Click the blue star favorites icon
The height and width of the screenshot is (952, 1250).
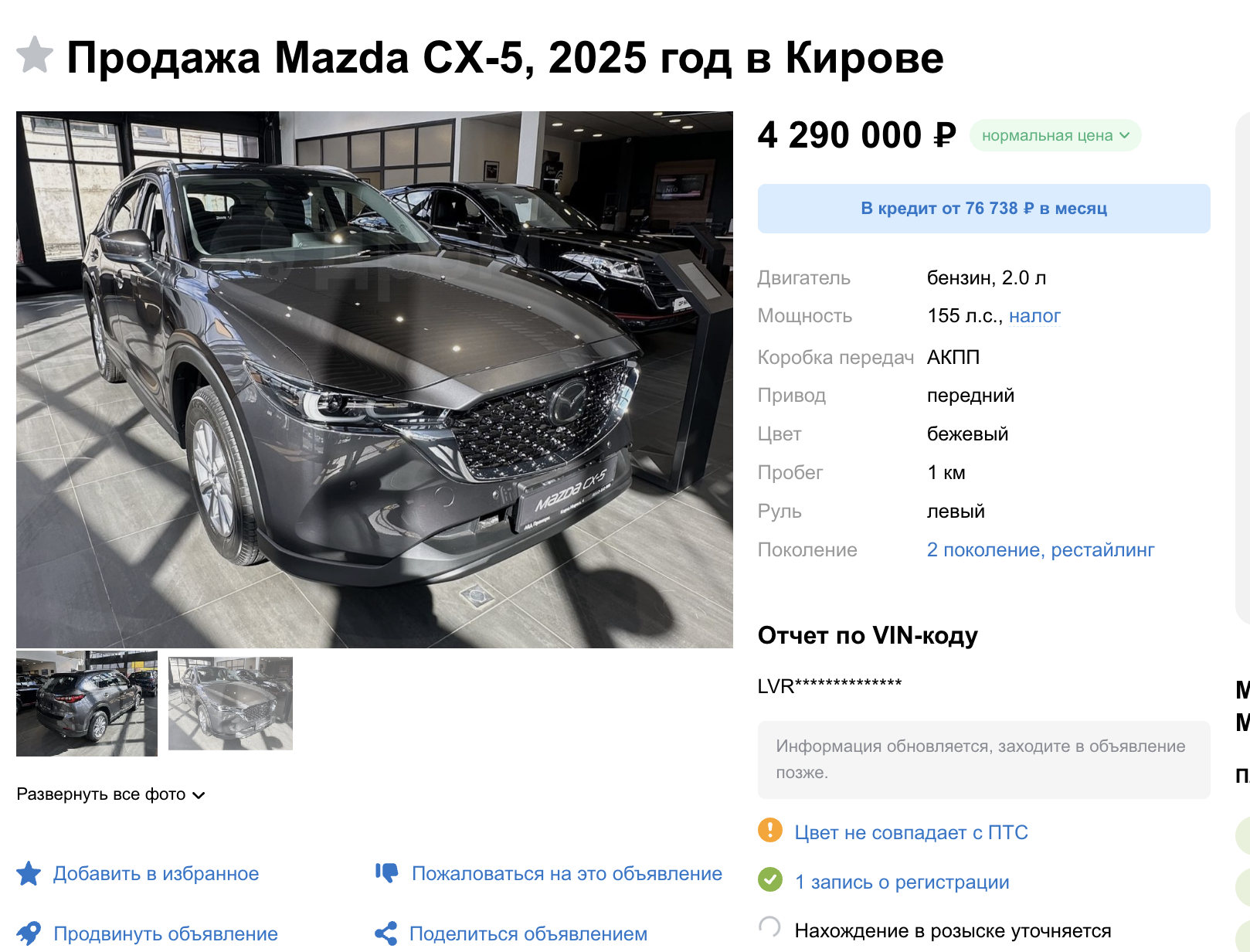(29, 873)
